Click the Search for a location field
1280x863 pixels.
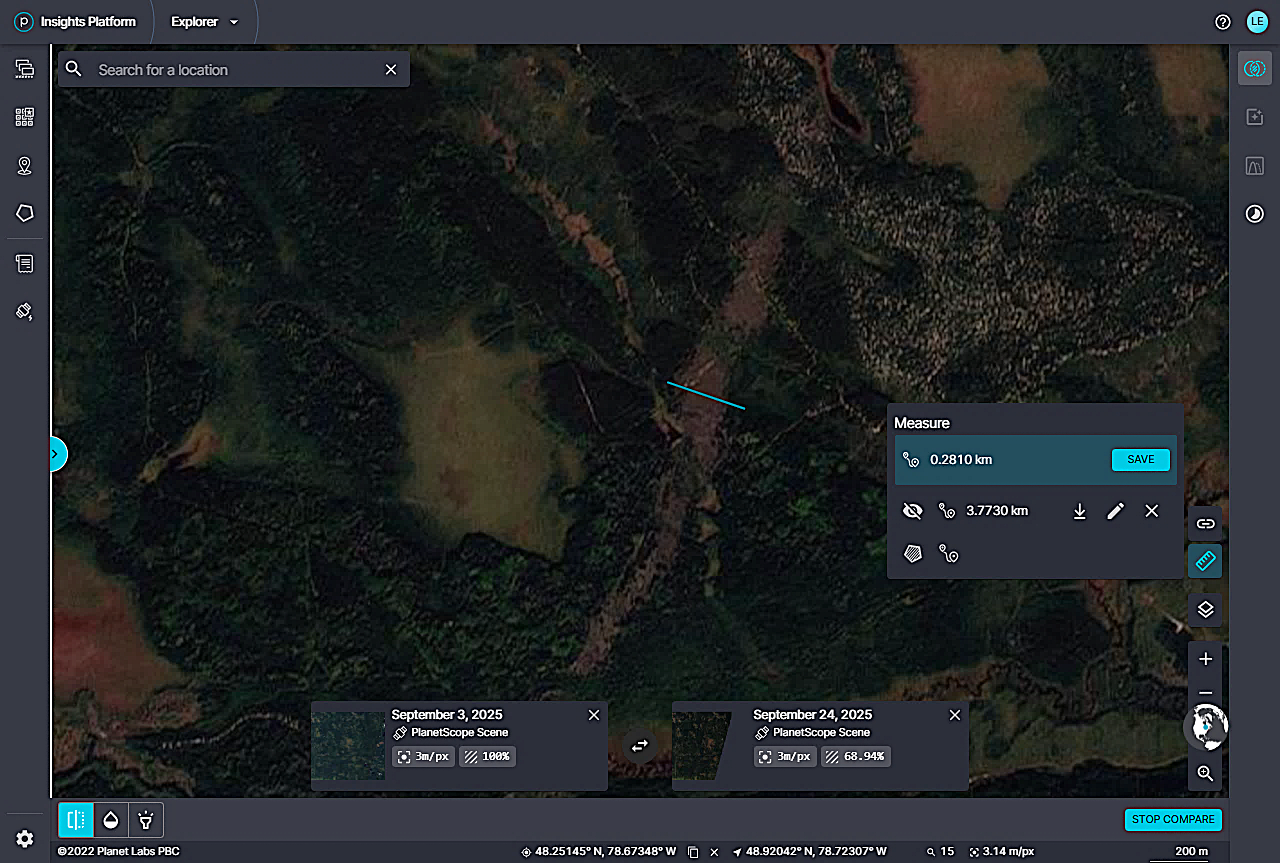tap(235, 70)
